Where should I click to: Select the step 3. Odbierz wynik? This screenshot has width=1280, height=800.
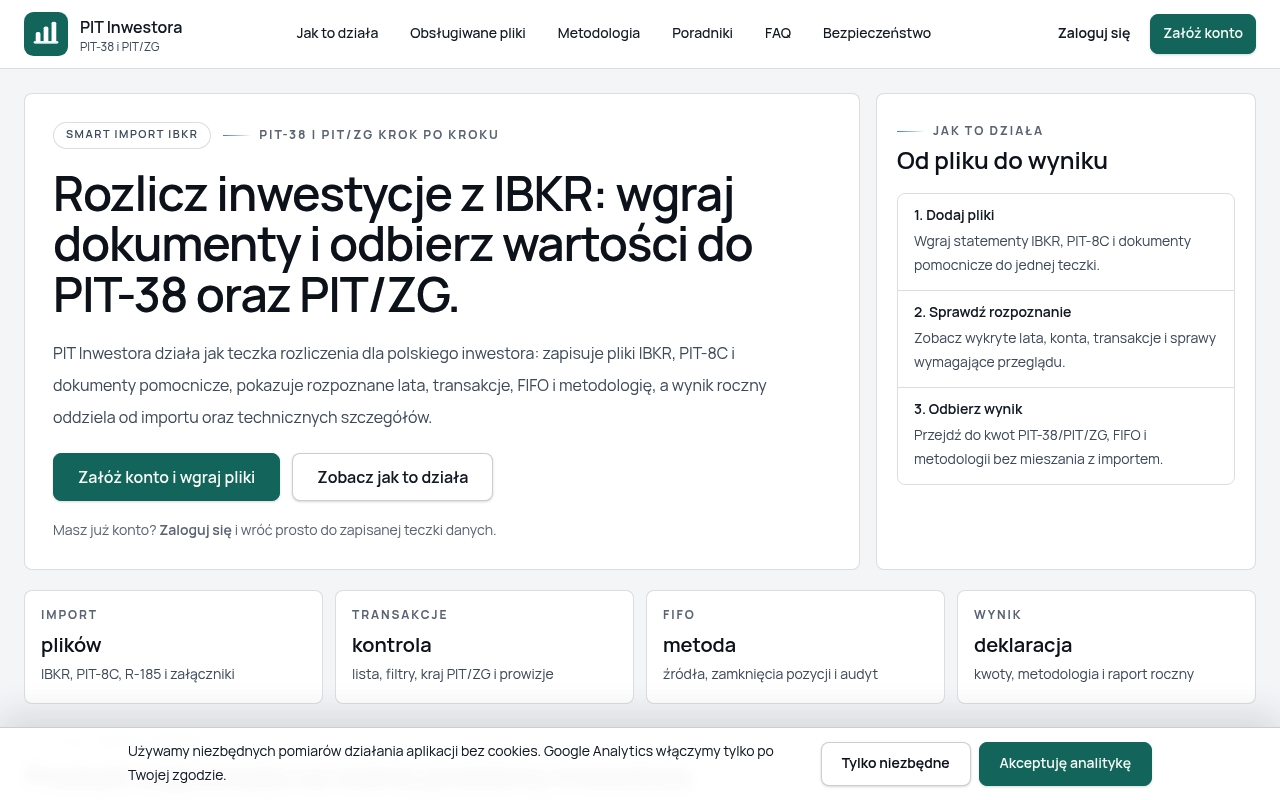pyautogui.click(x=1066, y=436)
